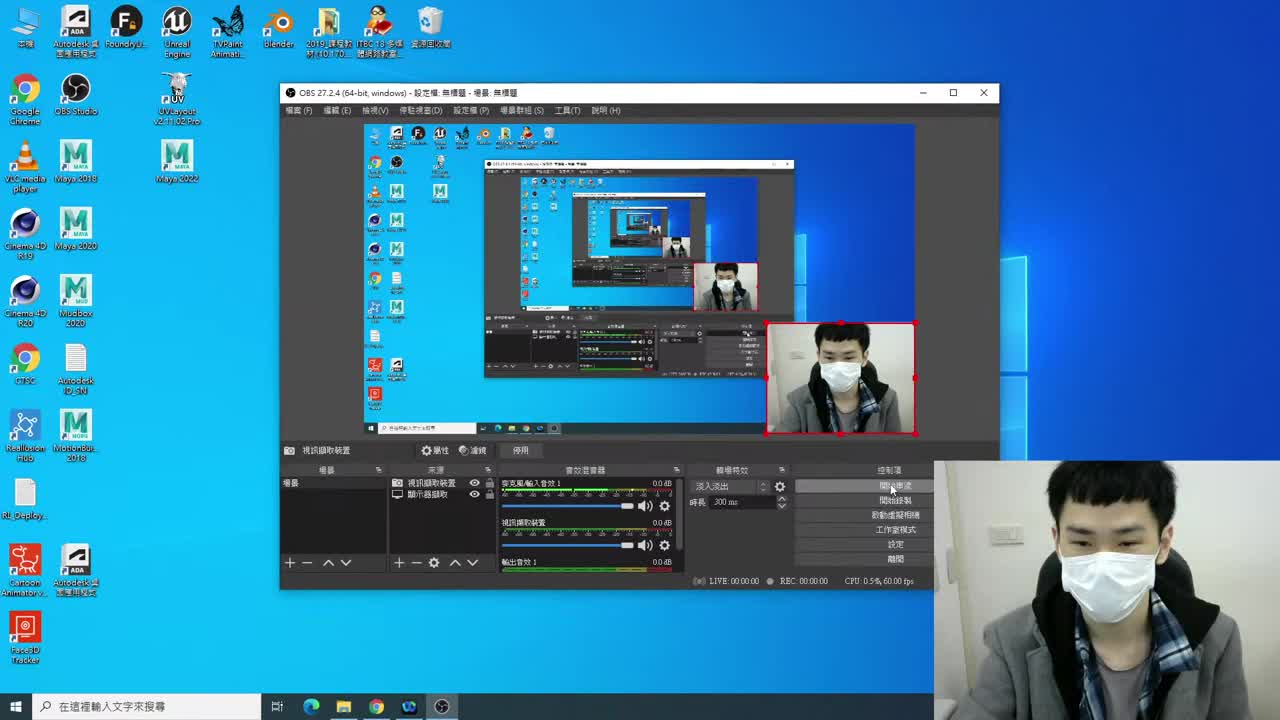Open 濾鏡 filters for selected source
The width and height of the screenshot is (1280, 720).
click(472, 450)
